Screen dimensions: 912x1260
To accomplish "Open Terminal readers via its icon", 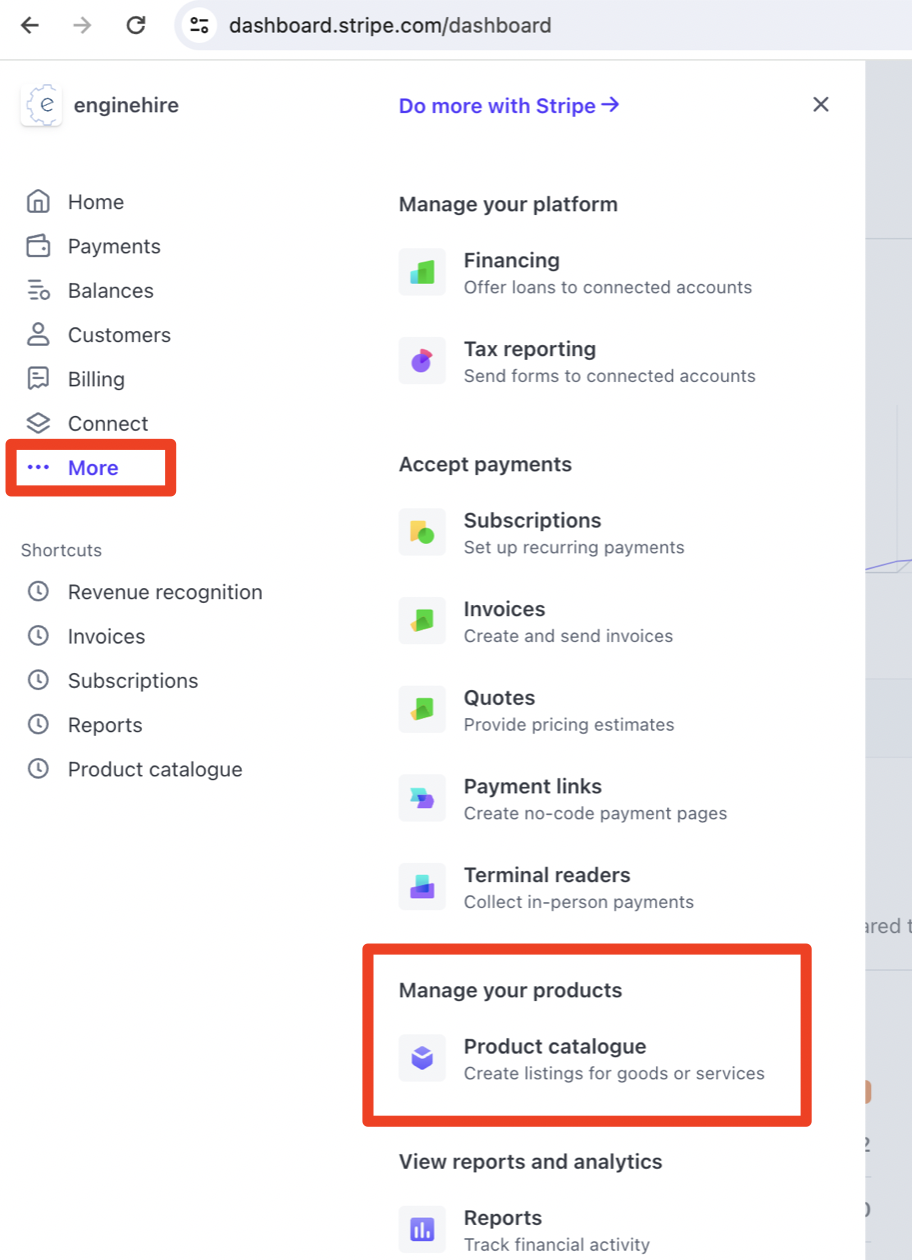I will pos(422,886).
